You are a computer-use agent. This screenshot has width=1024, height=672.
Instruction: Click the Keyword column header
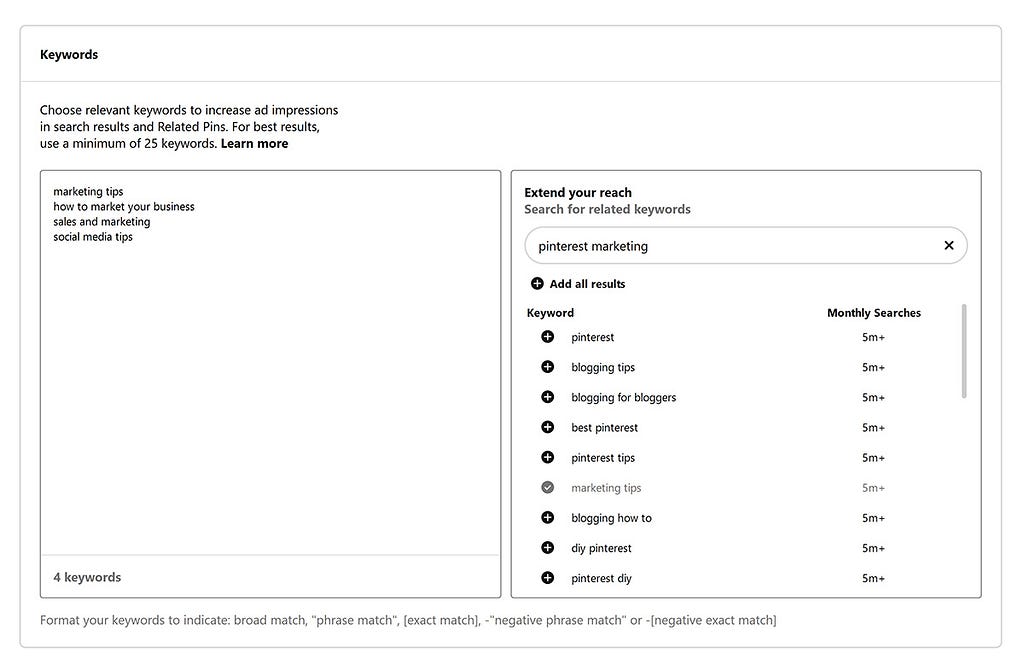(x=551, y=313)
